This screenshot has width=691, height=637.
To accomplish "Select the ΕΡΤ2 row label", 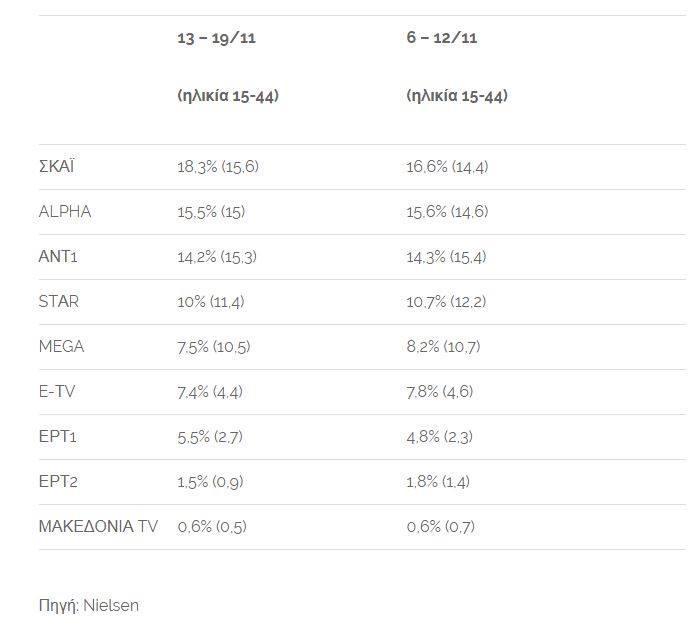I will pyautogui.click(x=58, y=481).
